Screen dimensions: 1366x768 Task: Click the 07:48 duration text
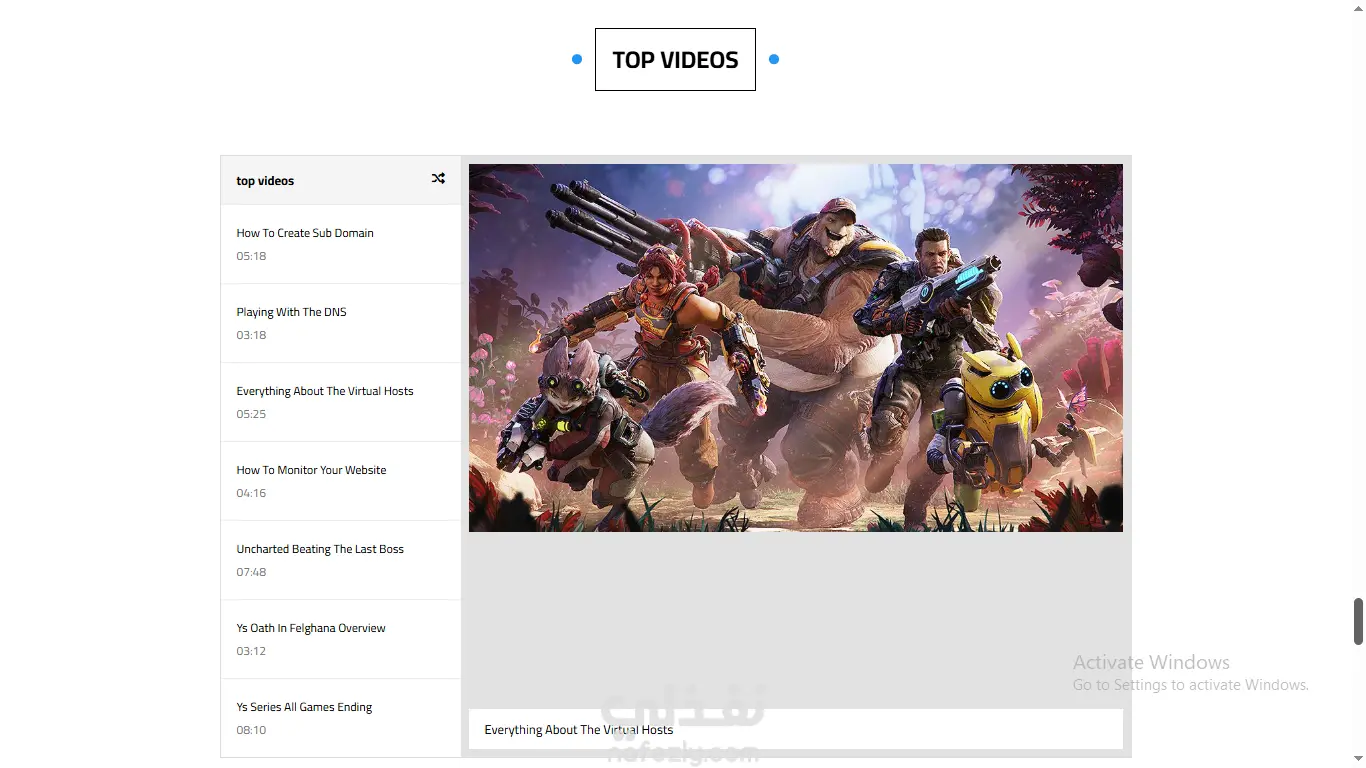pyautogui.click(x=251, y=572)
